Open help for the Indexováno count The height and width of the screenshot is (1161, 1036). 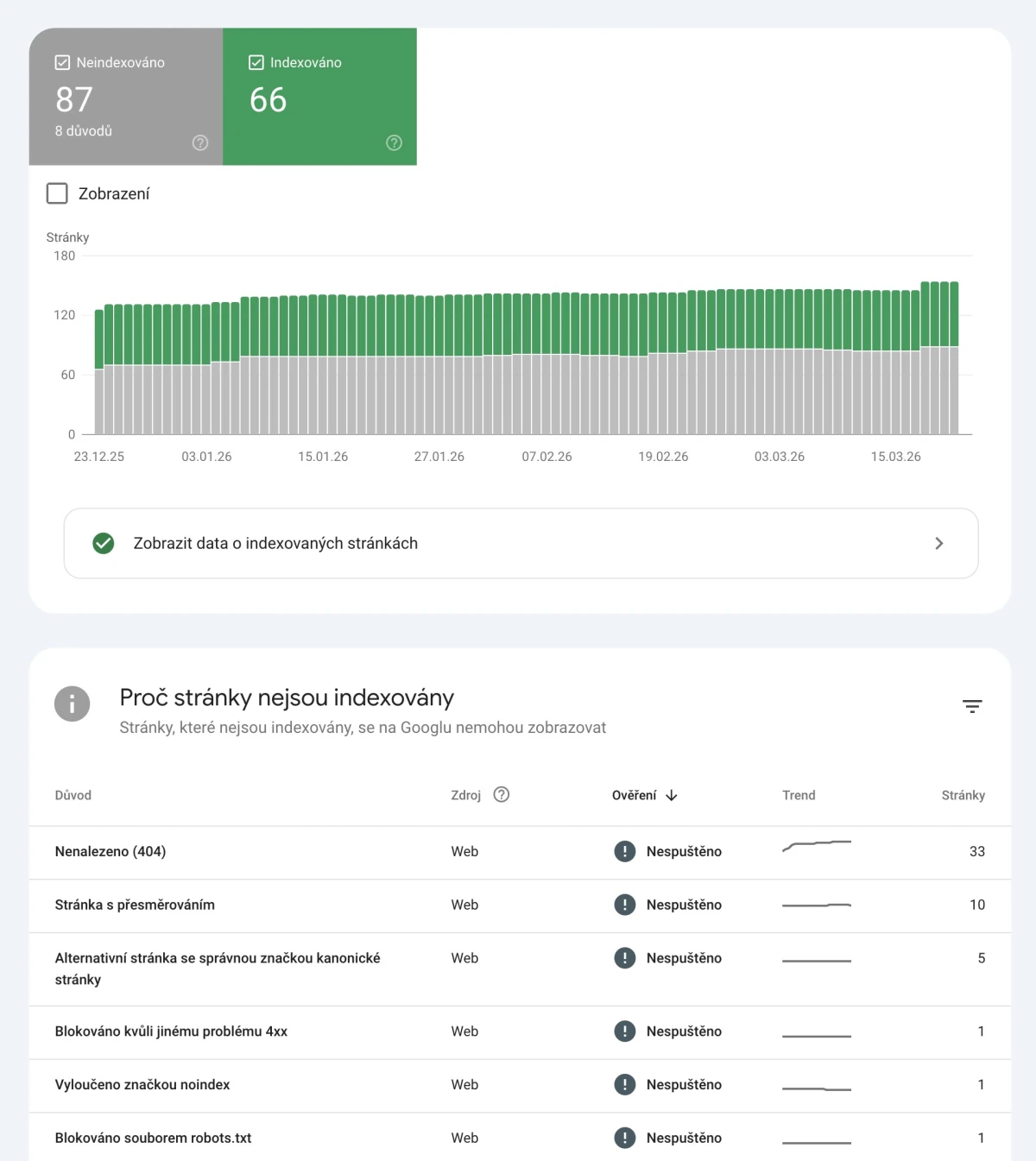point(394,142)
